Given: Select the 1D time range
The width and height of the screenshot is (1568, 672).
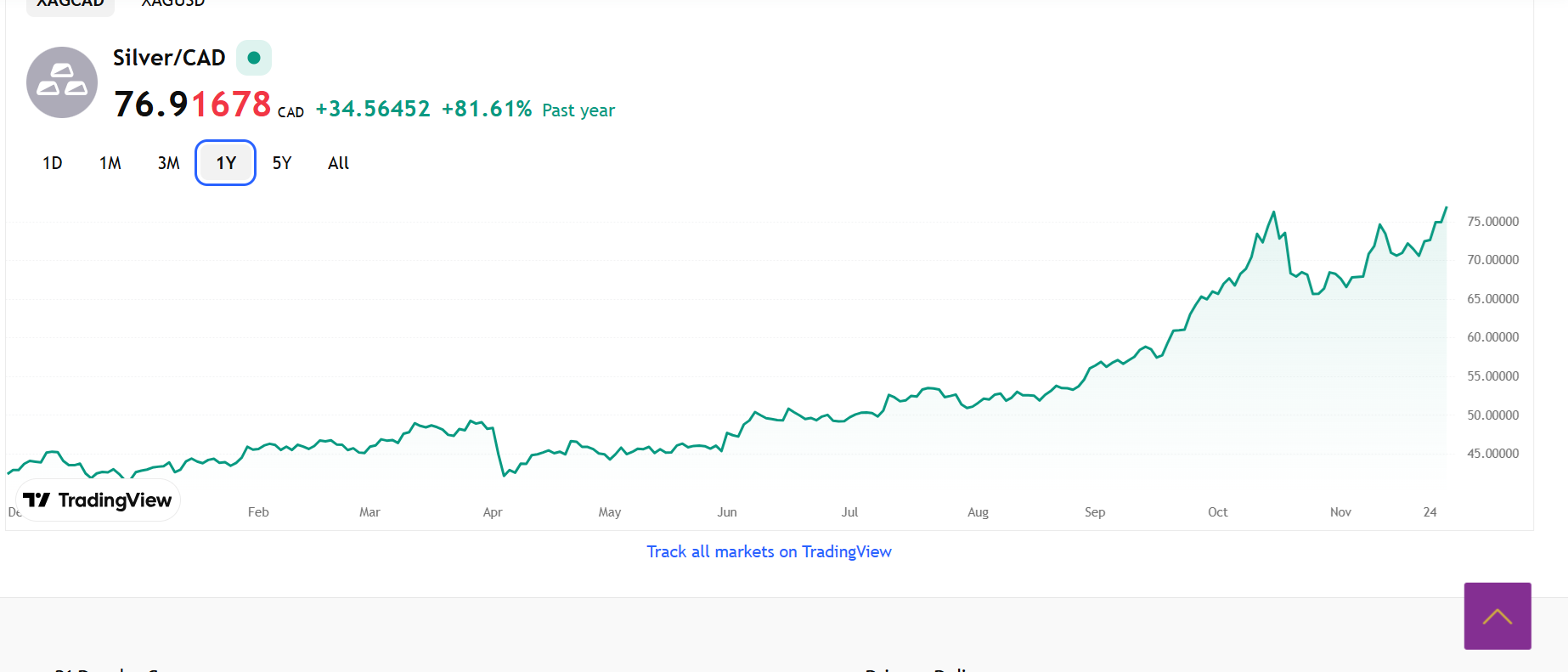Looking at the screenshot, I should point(53,163).
